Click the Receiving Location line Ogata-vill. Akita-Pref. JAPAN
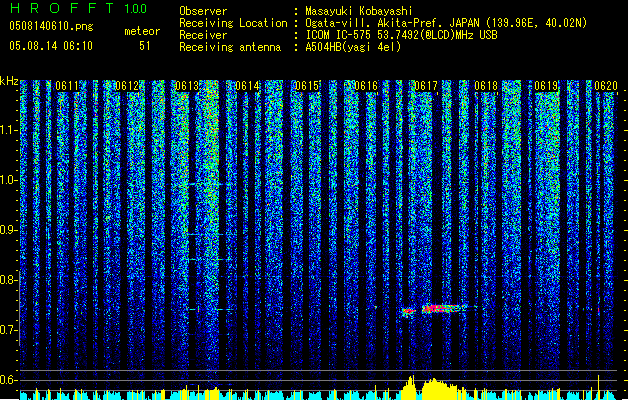This screenshot has width=629, height=400. pos(446,23)
